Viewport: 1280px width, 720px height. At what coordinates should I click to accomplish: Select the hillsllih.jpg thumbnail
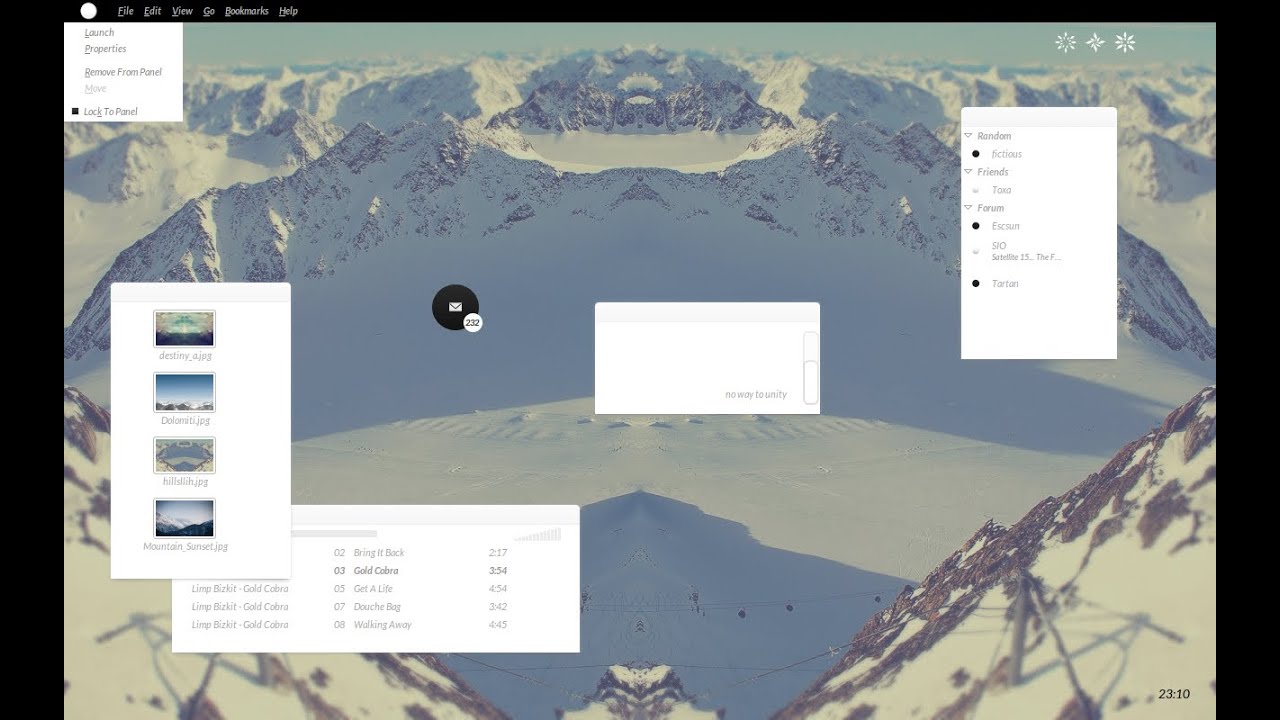[x=184, y=456]
